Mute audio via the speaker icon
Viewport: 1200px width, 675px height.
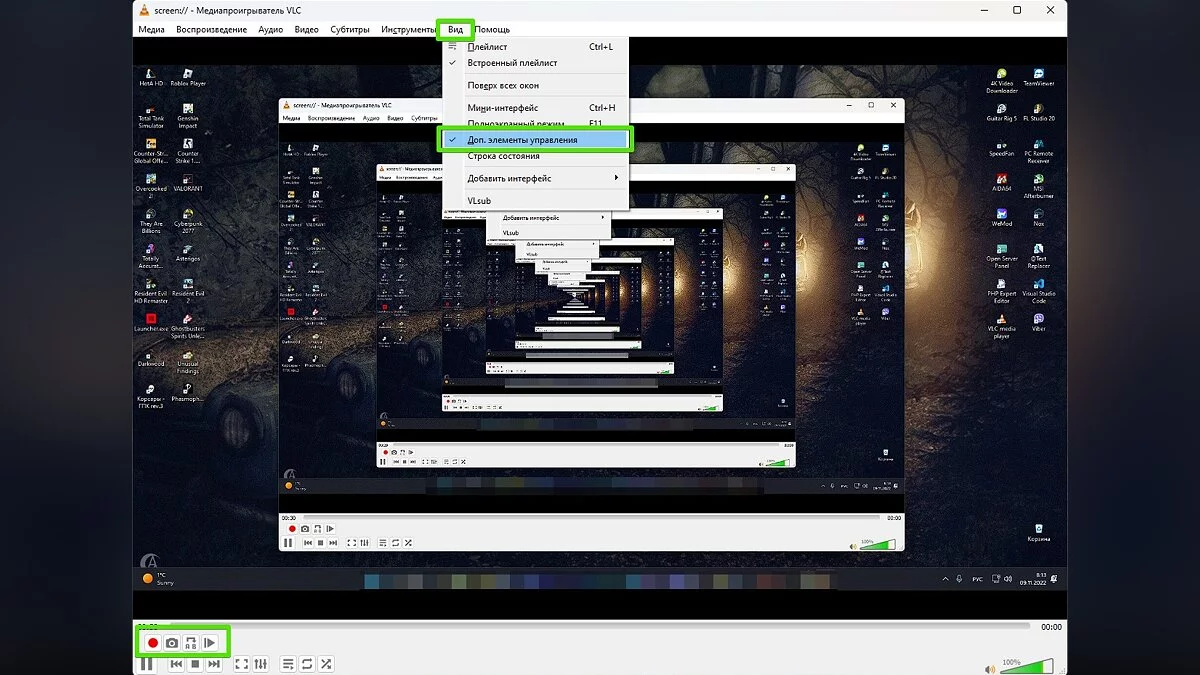pos(990,669)
